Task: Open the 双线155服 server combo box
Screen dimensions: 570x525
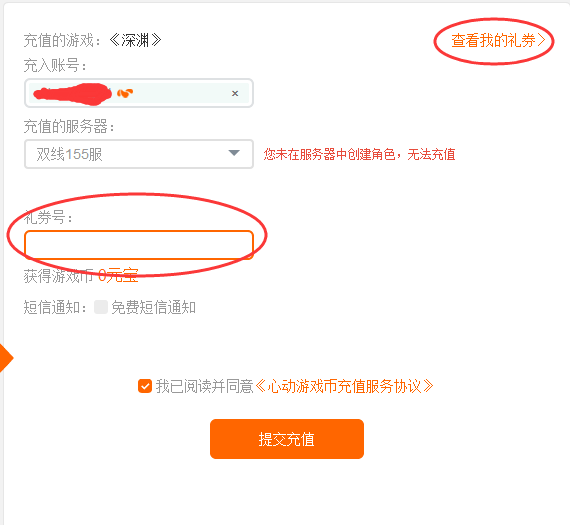Action: 139,154
